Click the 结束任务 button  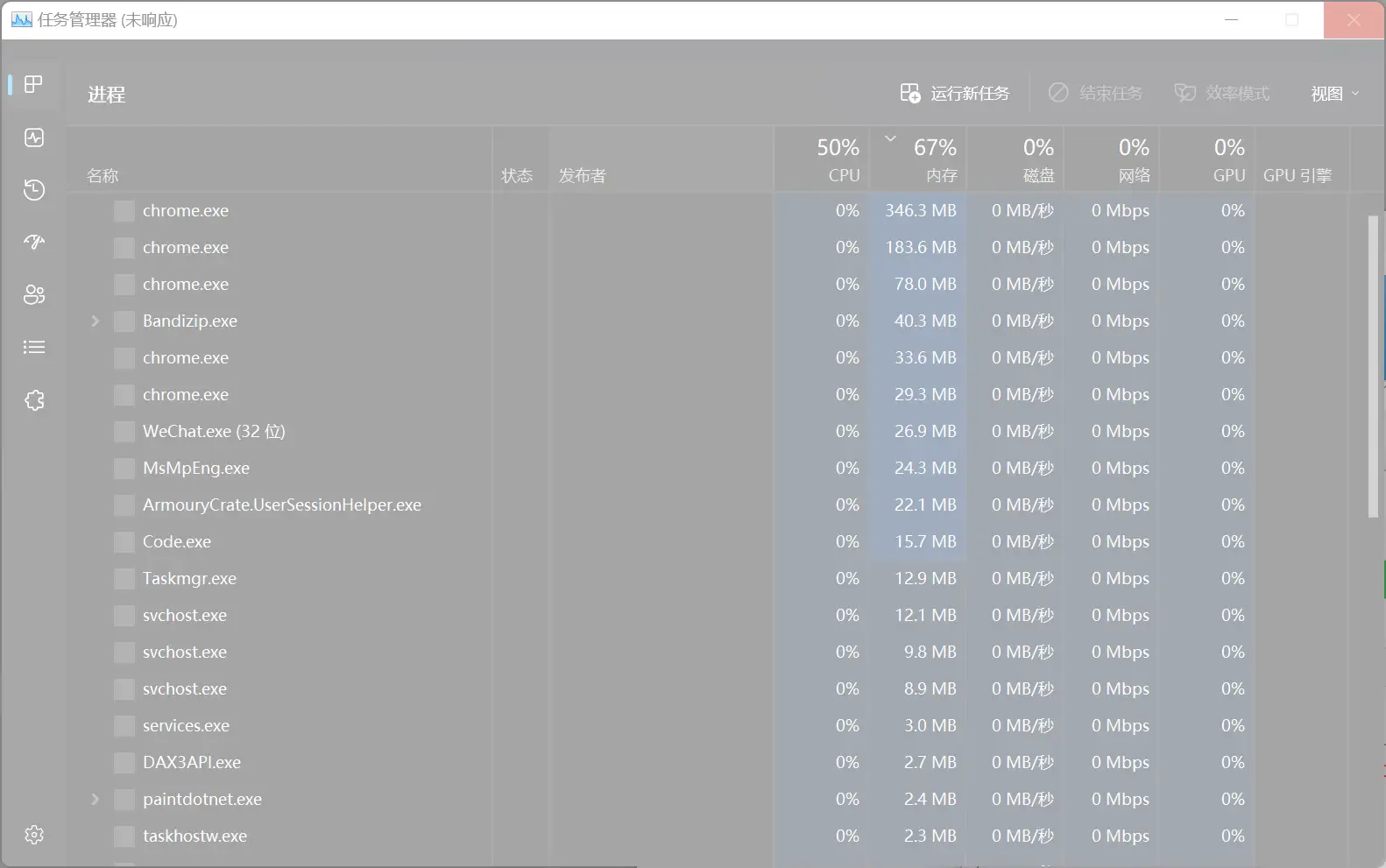pyautogui.click(x=1095, y=93)
